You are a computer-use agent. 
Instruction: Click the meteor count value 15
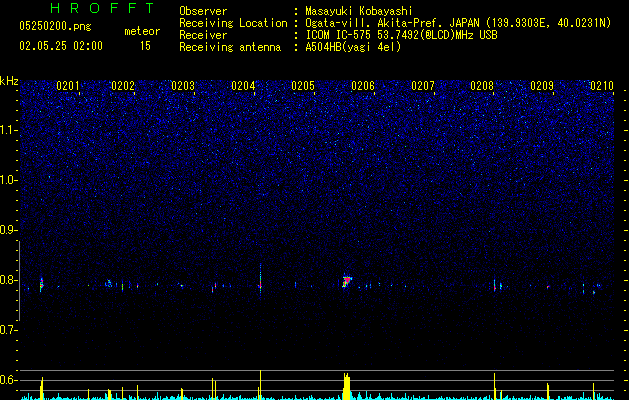[x=145, y=46]
